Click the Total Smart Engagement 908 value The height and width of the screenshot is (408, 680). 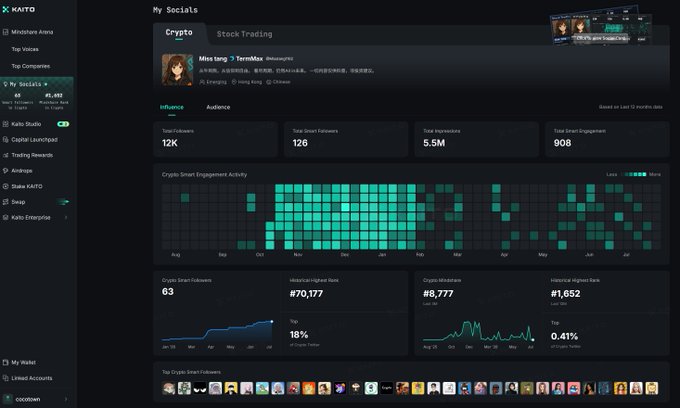coord(562,143)
